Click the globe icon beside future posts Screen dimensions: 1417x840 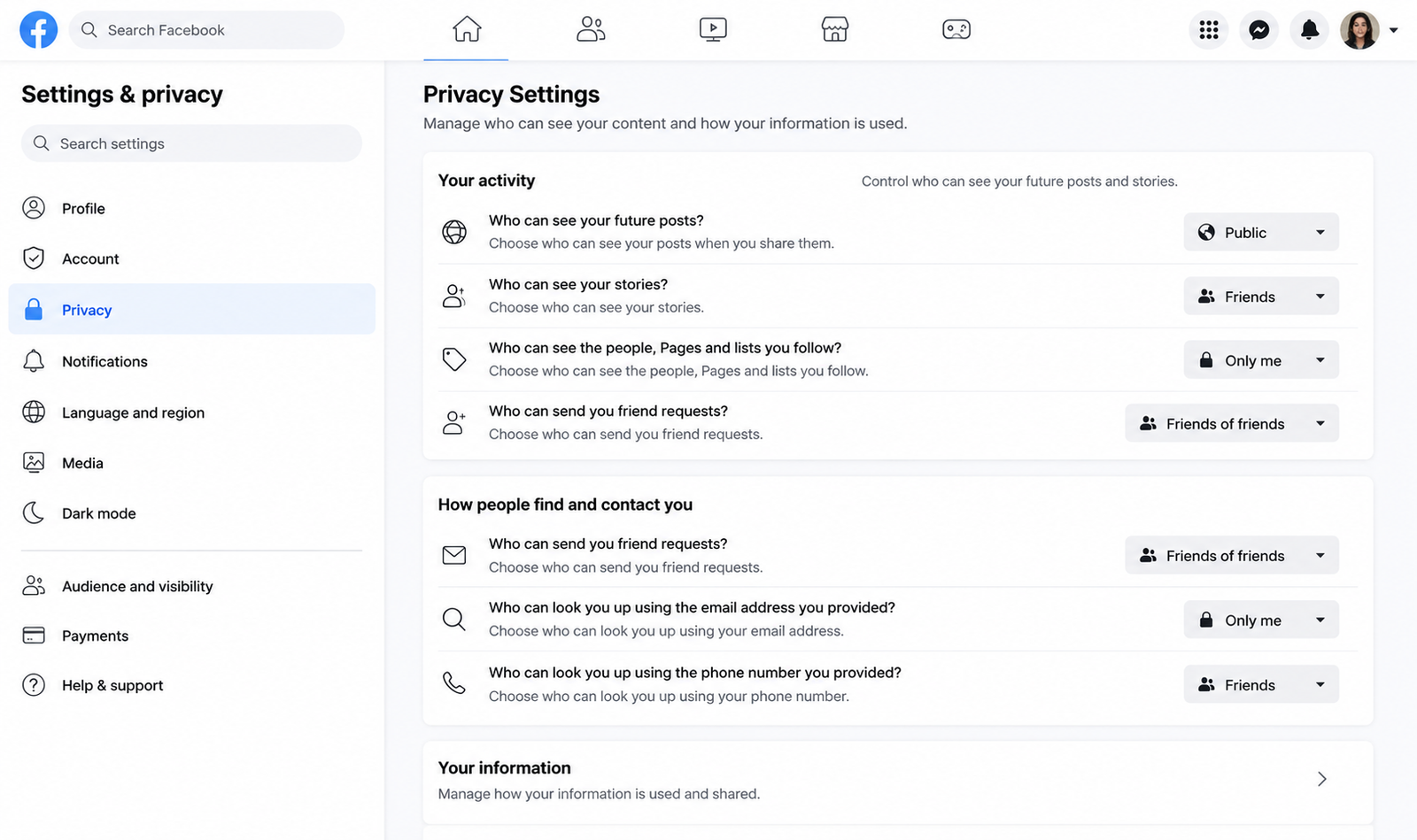point(454,232)
